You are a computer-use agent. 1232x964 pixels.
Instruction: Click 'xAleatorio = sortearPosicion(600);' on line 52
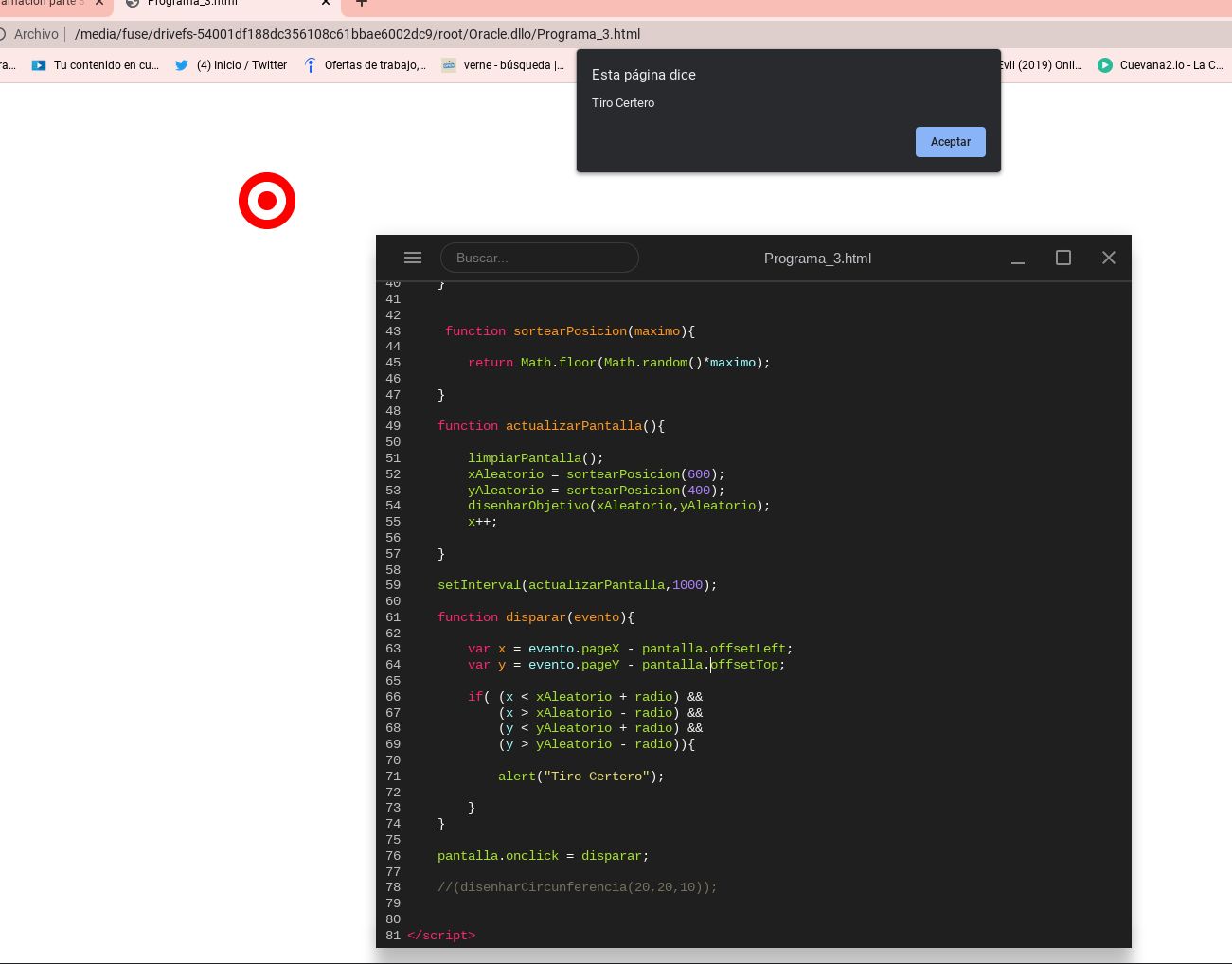tap(597, 474)
